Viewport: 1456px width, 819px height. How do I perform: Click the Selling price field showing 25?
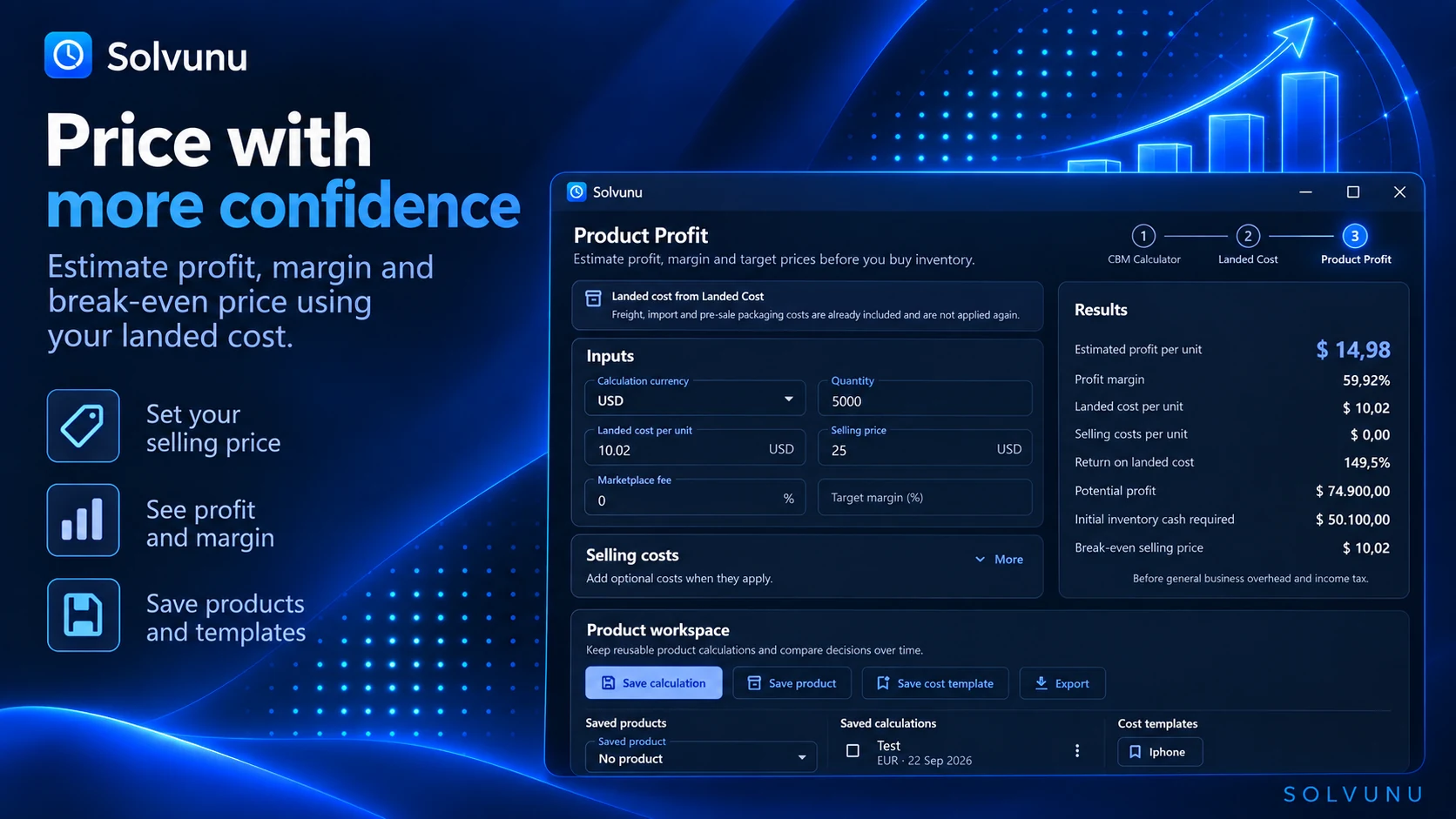tap(925, 448)
